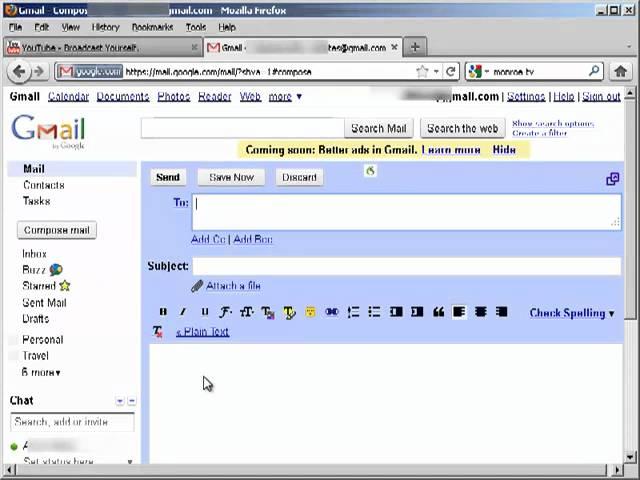Viewport: 640px width, 480px height.
Task: Open a new tab with plus button
Action: point(415,47)
